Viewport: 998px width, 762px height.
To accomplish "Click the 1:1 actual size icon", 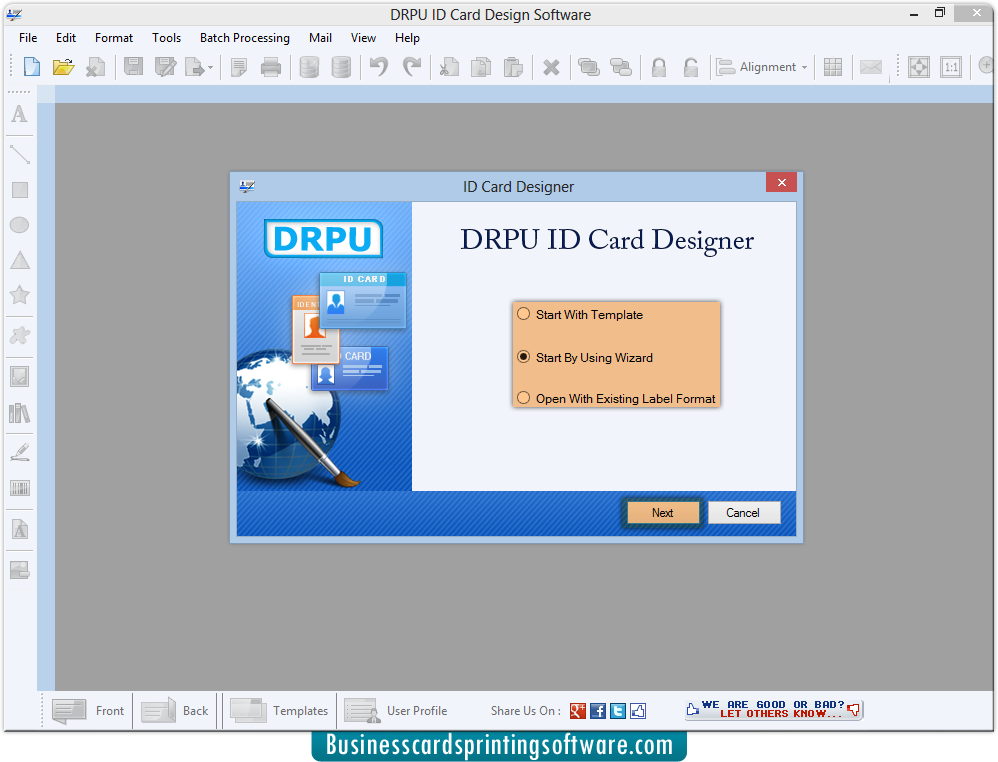I will [951, 67].
